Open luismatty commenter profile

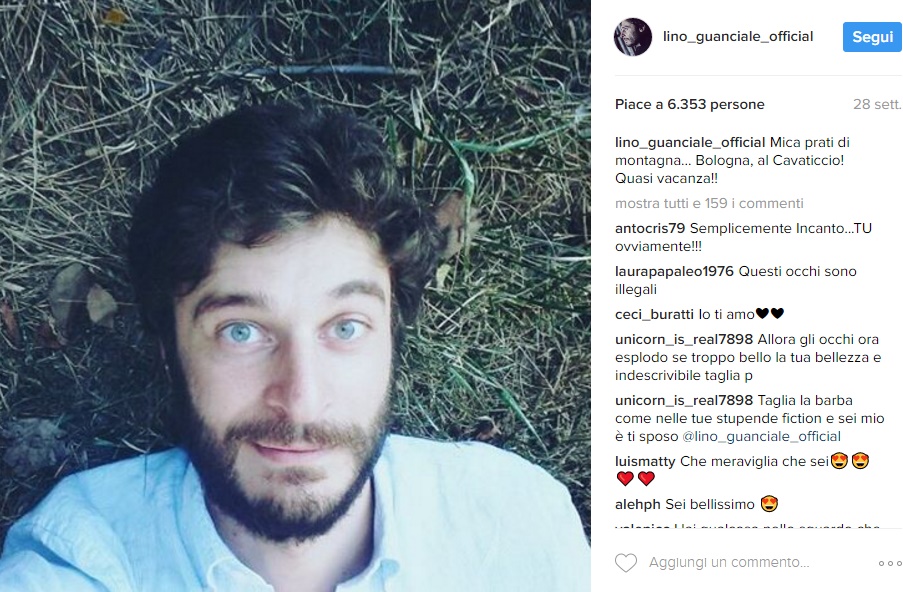(645, 461)
